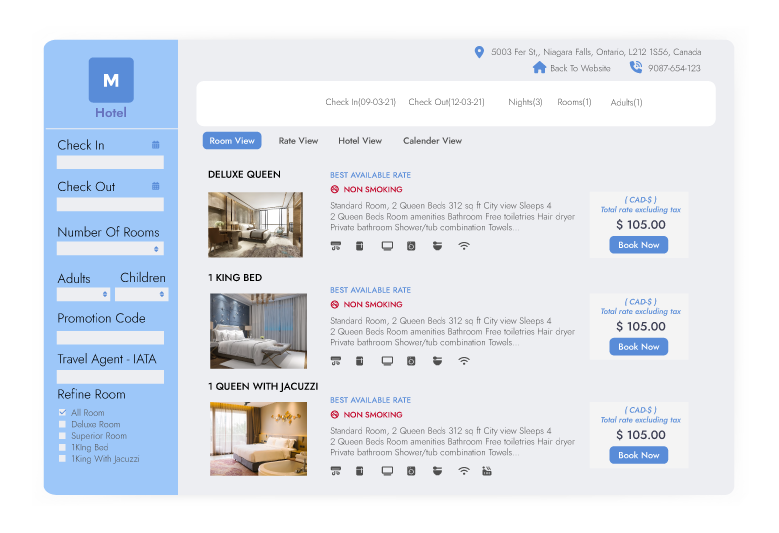The height and width of the screenshot is (533, 779).
Task: Expand the Number Of Rooms dropdown
Action: pyautogui.click(x=110, y=249)
